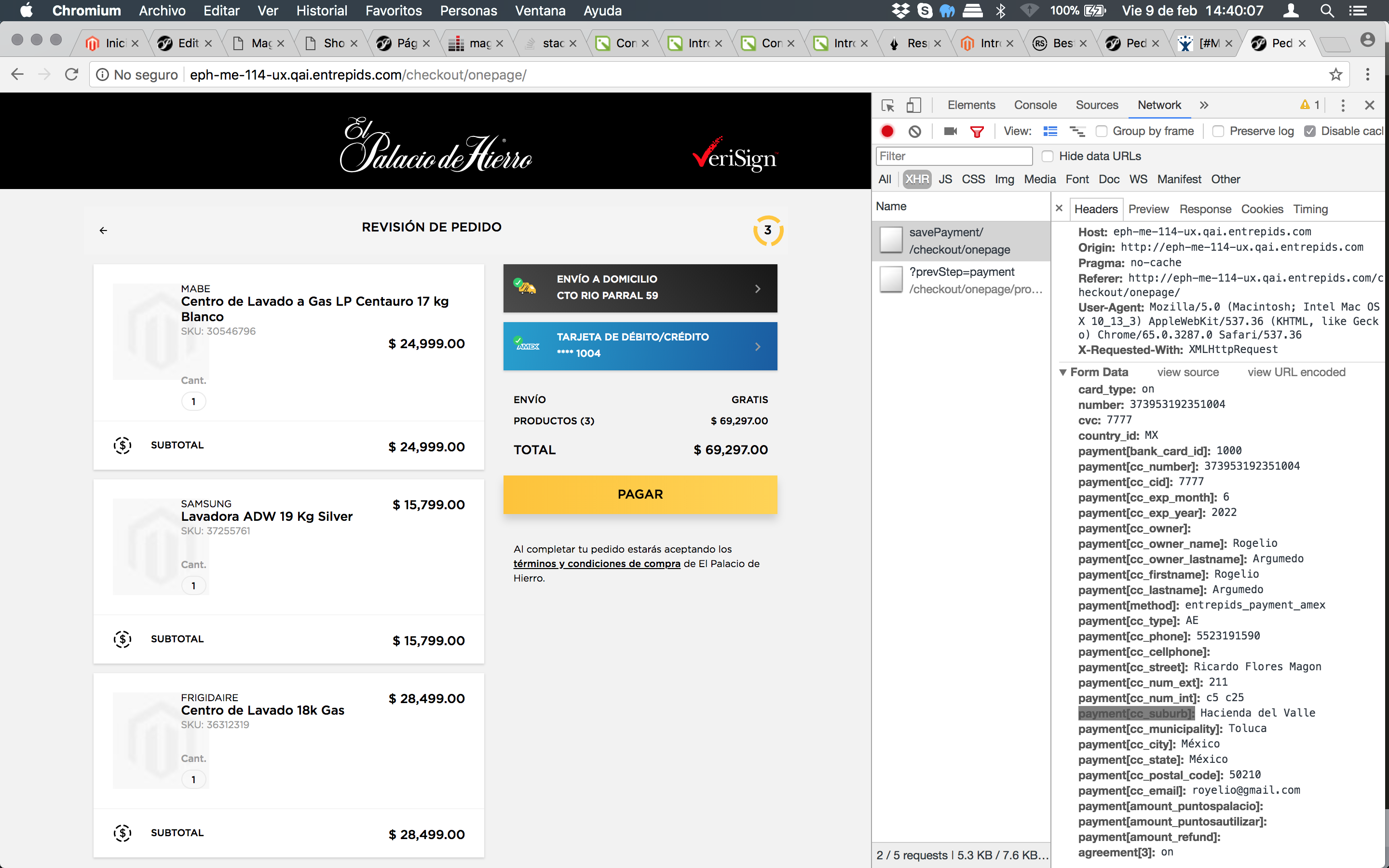The height and width of the screenshot is (868, 1389).
Task: Click the page reload icon
Action: (x=72, y=75)
